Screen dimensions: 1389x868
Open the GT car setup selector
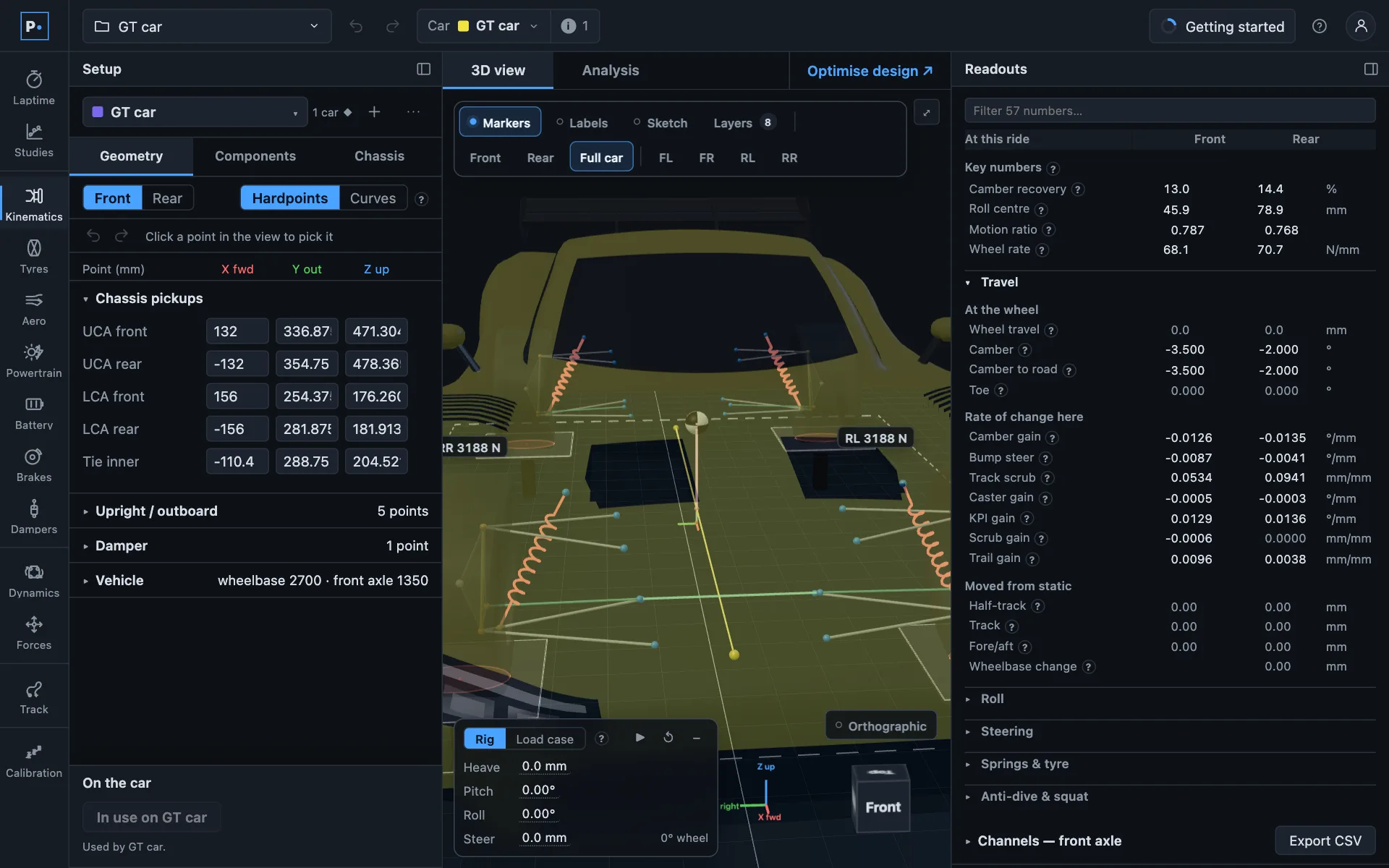coord(195,112)
